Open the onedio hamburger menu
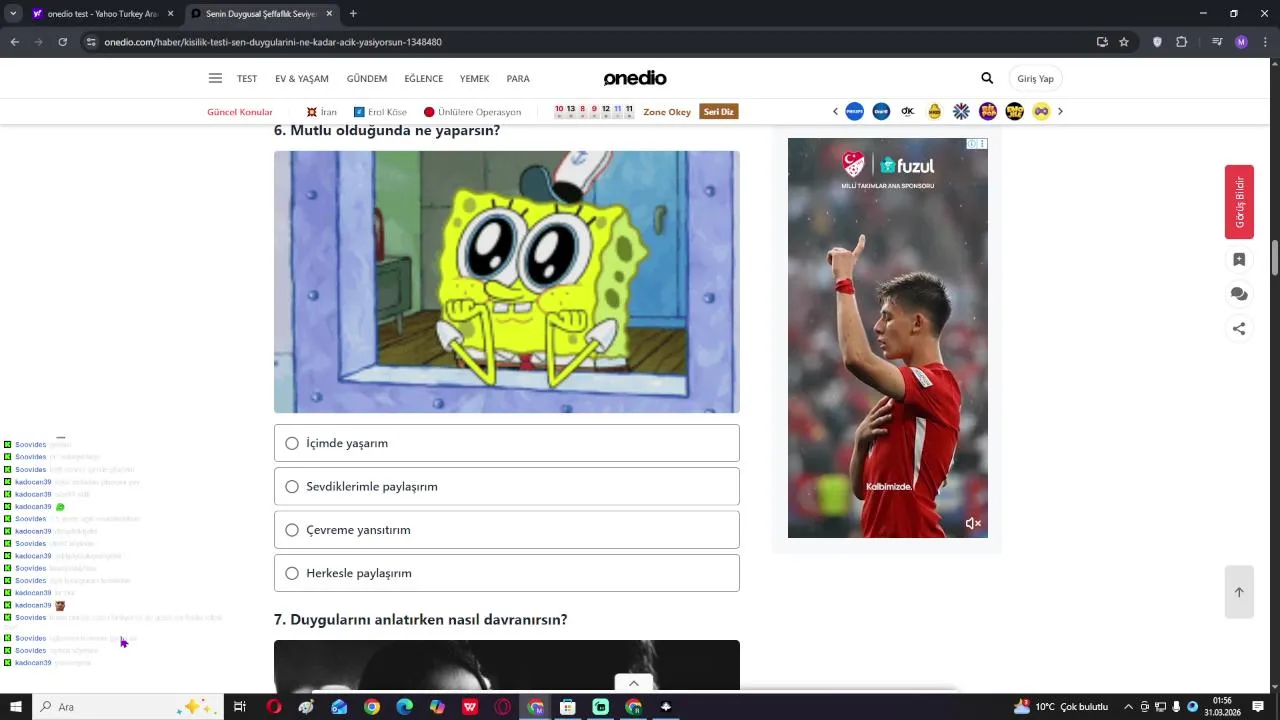Screen dimensions: 1280x720 (x=215, y=78)
